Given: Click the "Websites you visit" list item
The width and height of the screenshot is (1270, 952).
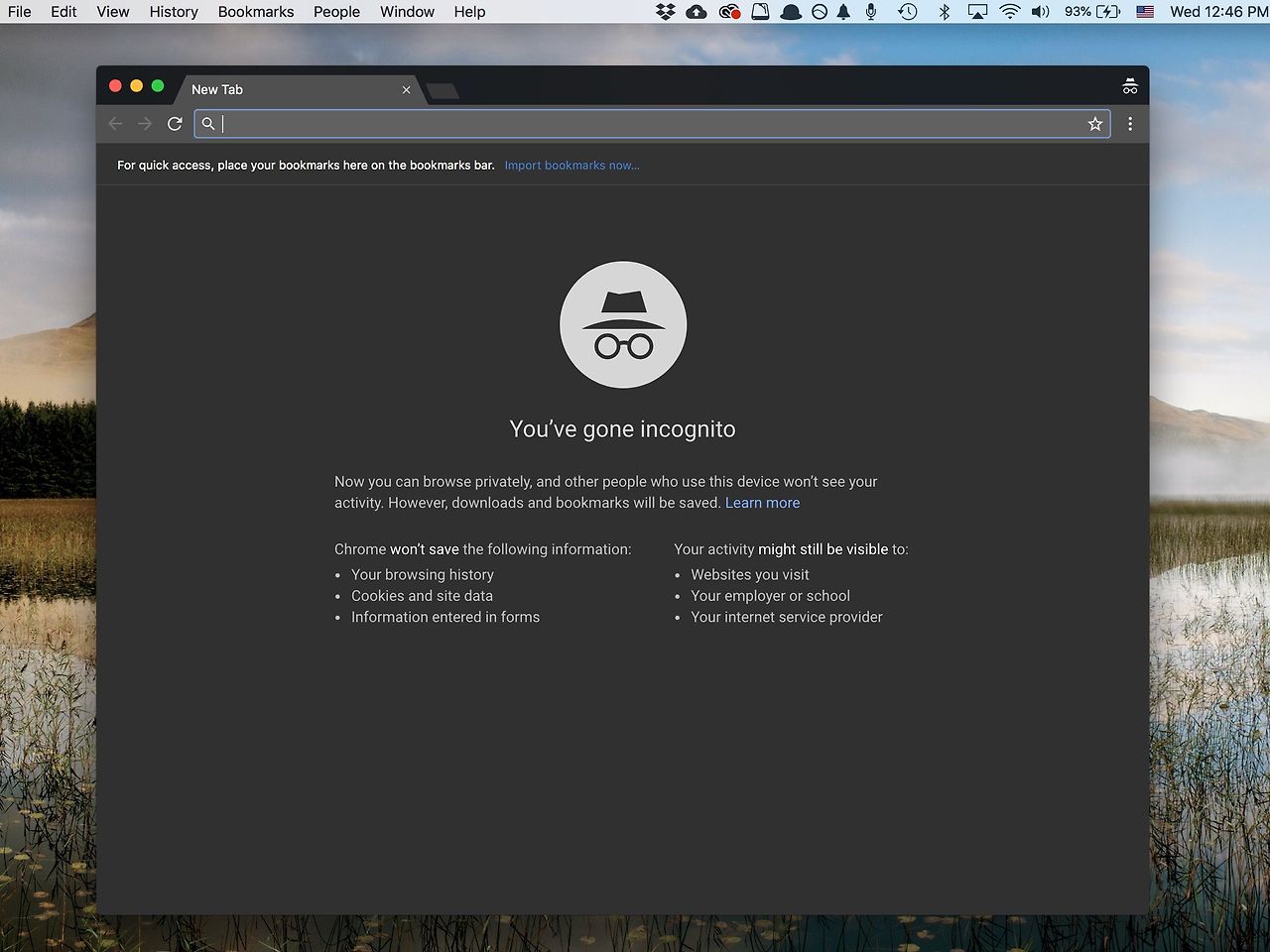Looking at the screenshot, I should tap(750, 574).
